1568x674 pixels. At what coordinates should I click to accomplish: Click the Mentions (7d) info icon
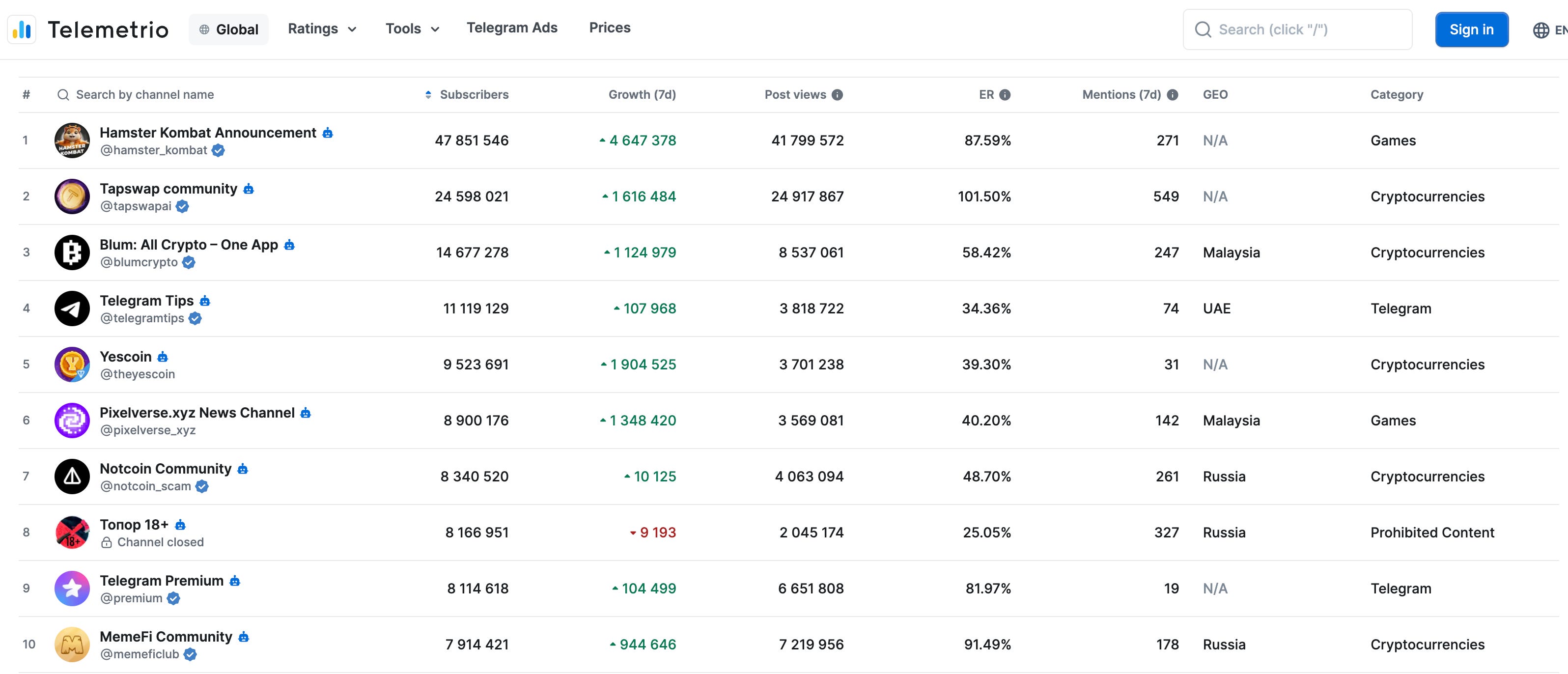(x=1173, y=95)
